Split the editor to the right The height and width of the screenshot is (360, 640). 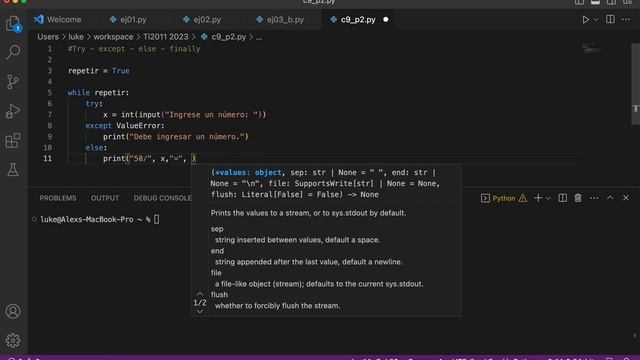tap(610, 20)
